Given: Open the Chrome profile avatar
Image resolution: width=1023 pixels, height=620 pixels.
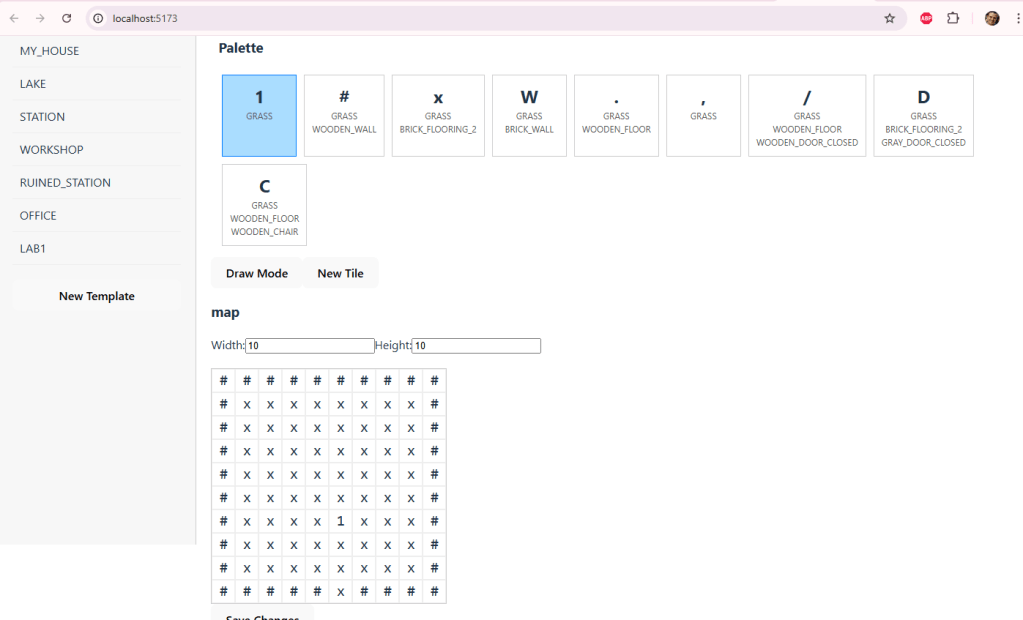Looking at the screenshot, I should 991,18.
